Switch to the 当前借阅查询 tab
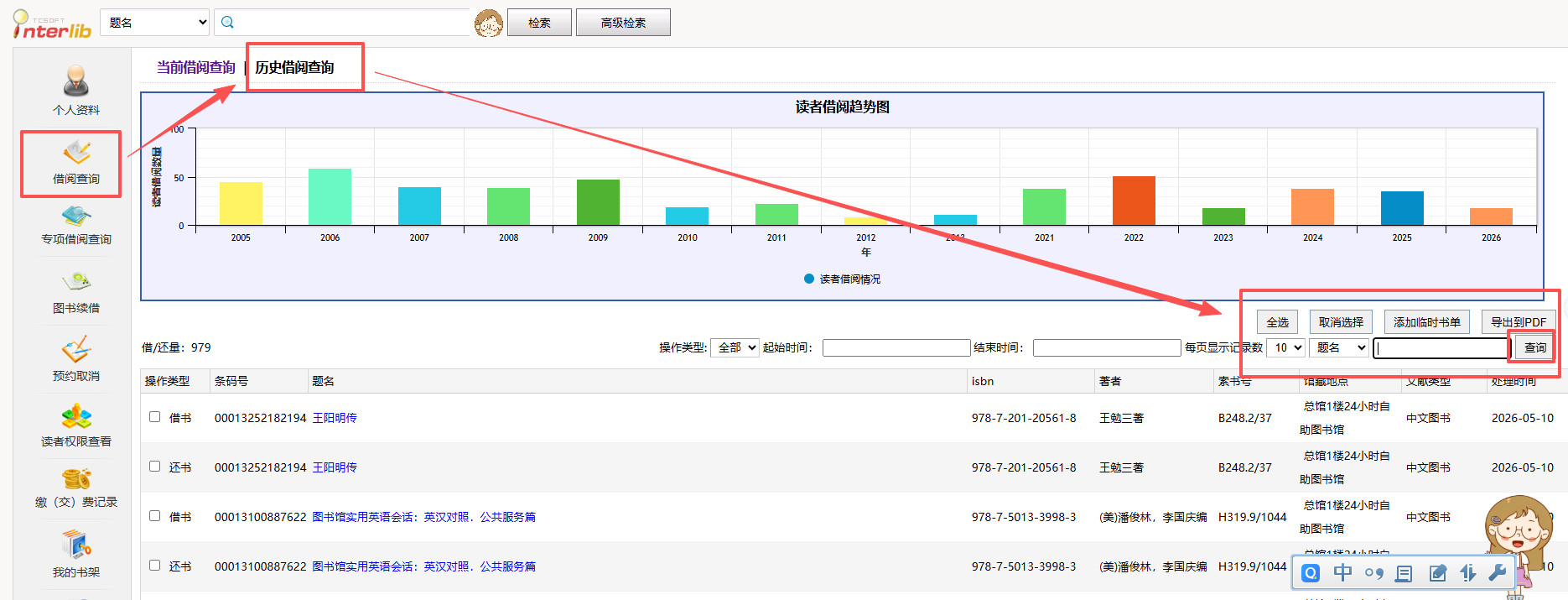The image size is (1568, 600). (x=196, y=67)
